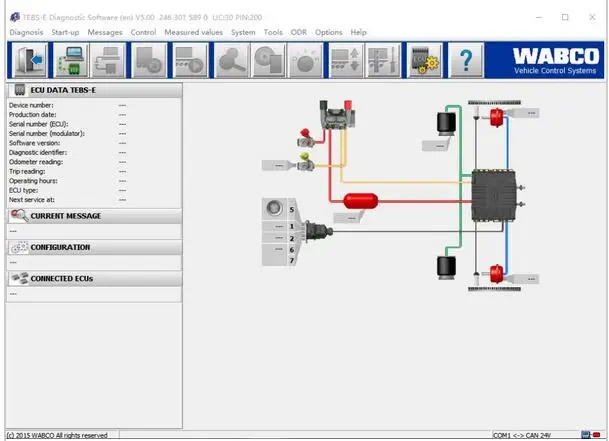Click connector pin 1 row
Image resolution: width=609 pixels, height=441 pixels.
279,226
